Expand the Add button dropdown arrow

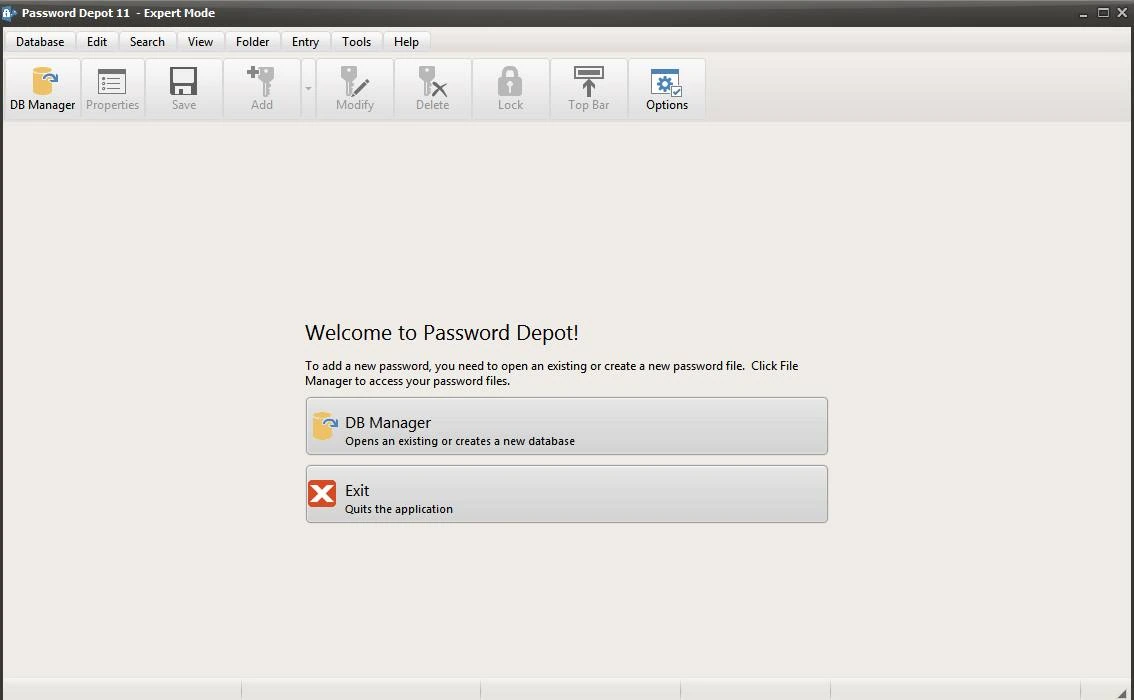point(308,88)
